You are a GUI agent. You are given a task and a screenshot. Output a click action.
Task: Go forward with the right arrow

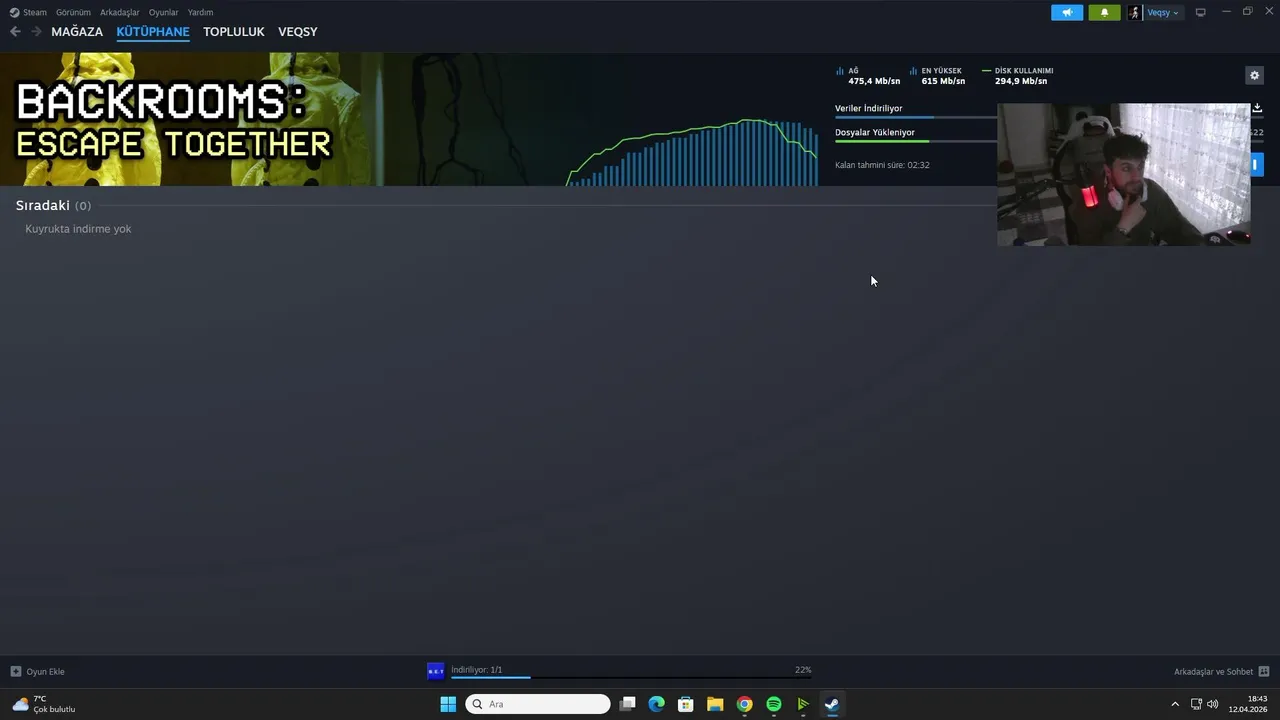[37, 31]
